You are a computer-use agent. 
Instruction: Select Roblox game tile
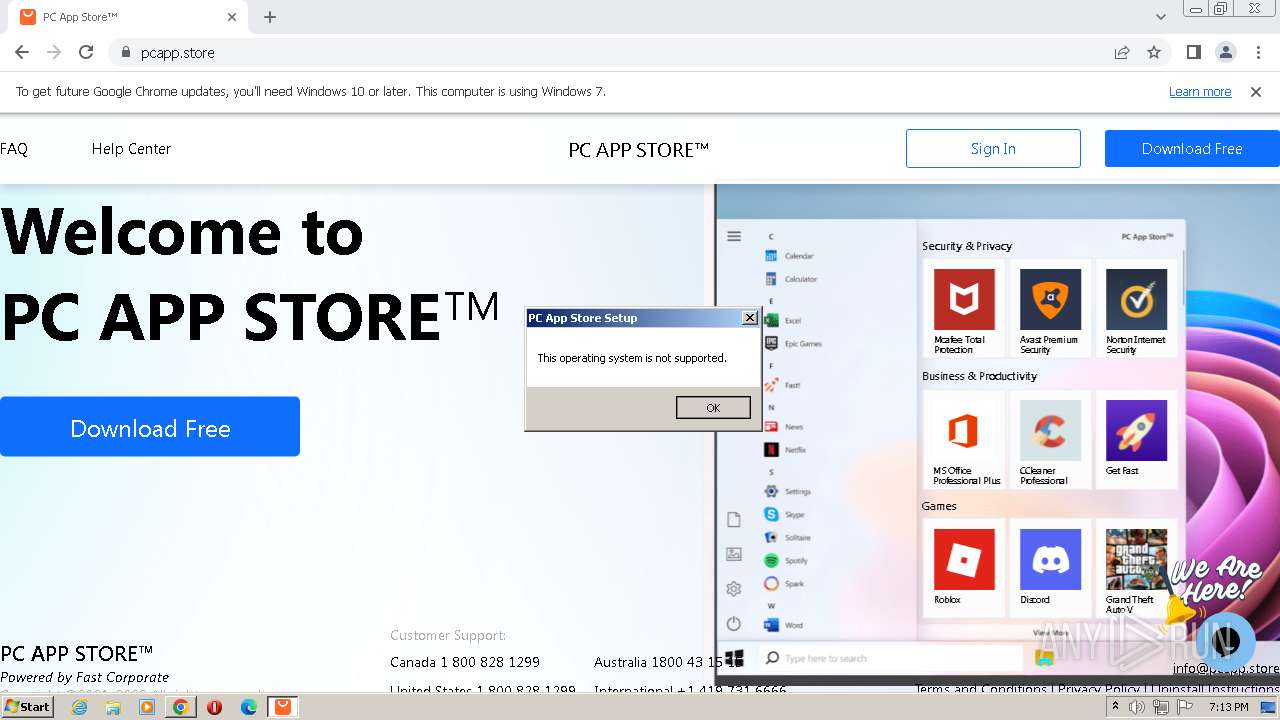coord(964,567)
